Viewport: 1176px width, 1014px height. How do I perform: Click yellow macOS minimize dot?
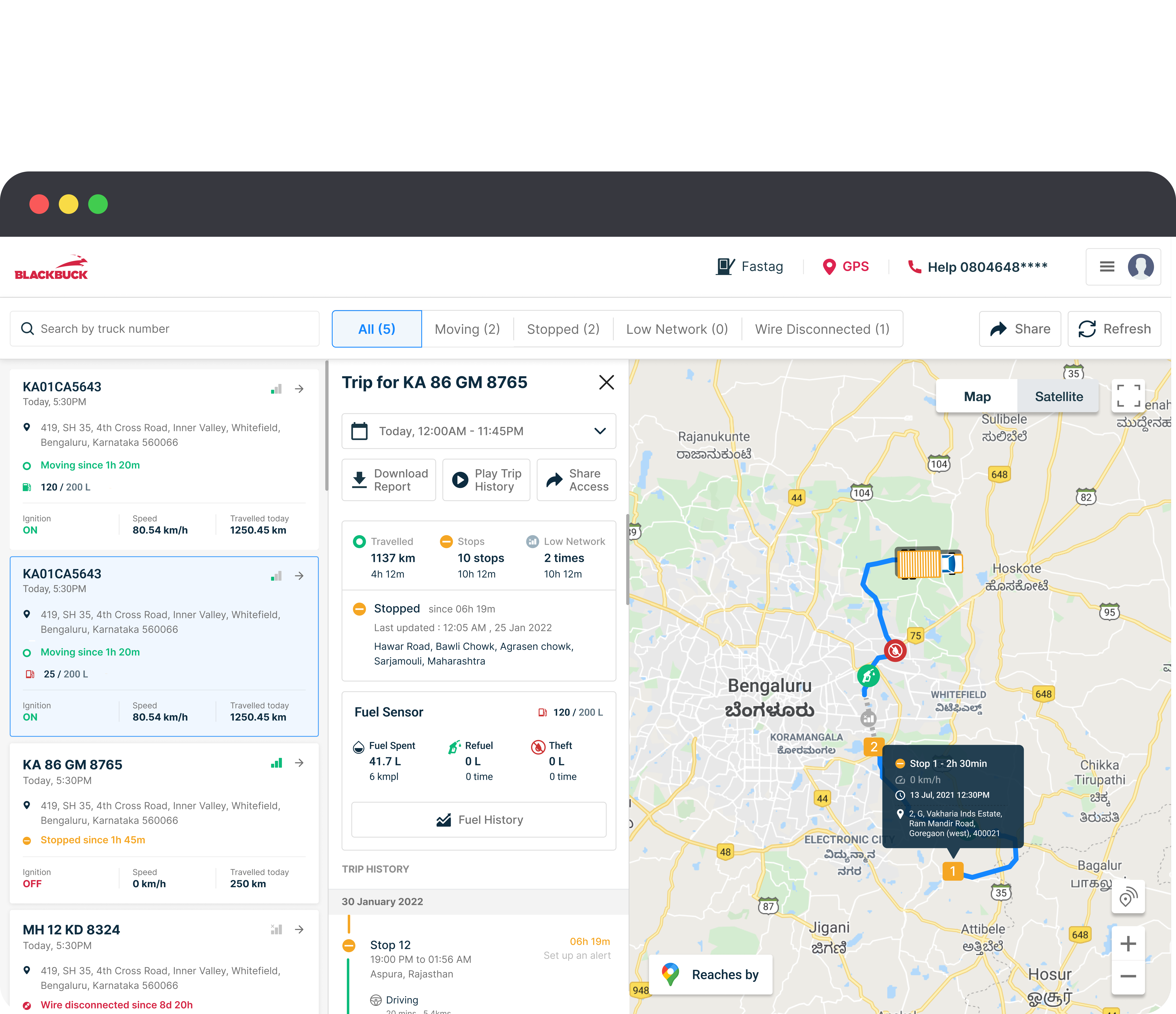69,204
